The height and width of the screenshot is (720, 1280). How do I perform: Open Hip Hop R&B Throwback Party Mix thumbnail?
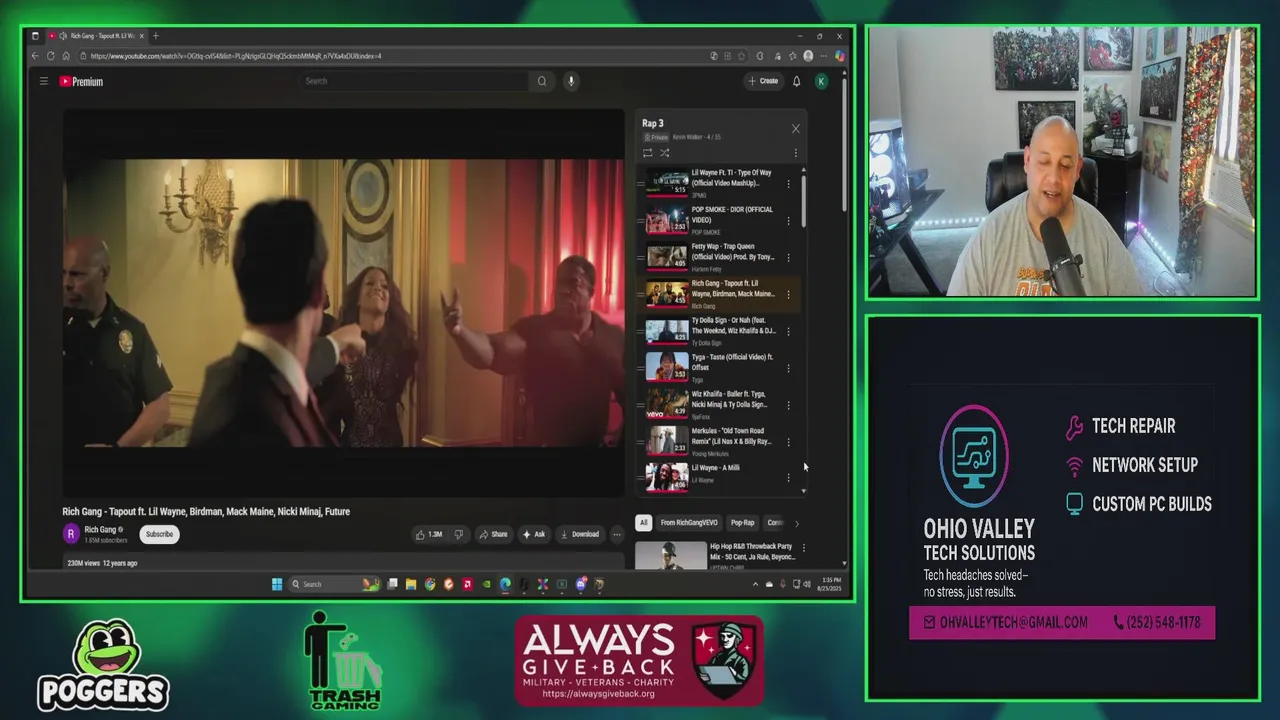(x=670, y=555)
